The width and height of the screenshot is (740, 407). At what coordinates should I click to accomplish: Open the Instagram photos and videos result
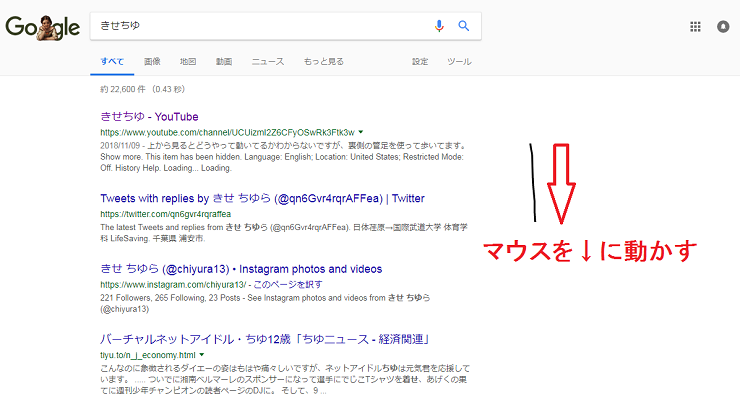tap(241, 269)
